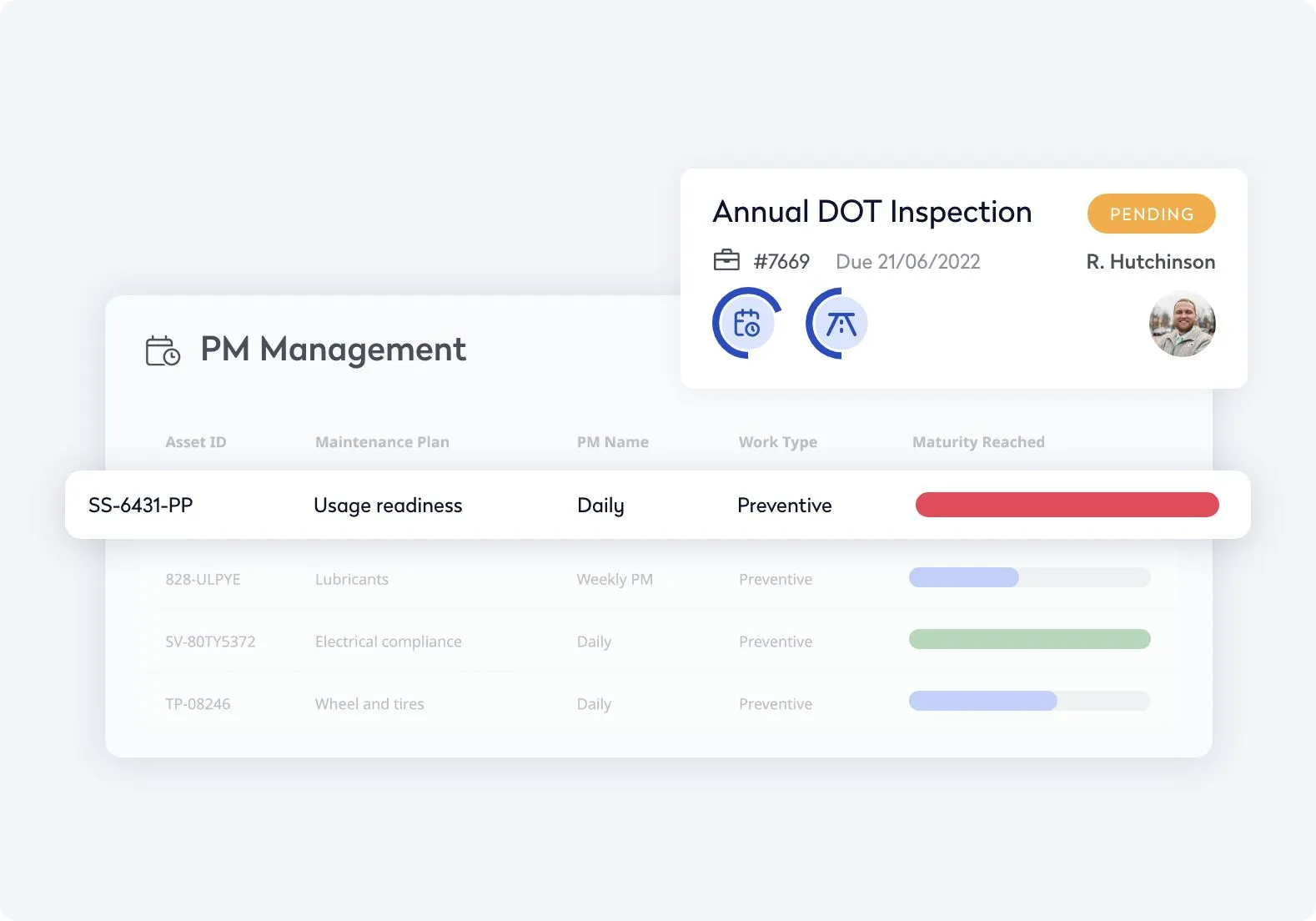Click work order number #7669
This screenshot has height=921, width=1316.
[x=781, y=262]
